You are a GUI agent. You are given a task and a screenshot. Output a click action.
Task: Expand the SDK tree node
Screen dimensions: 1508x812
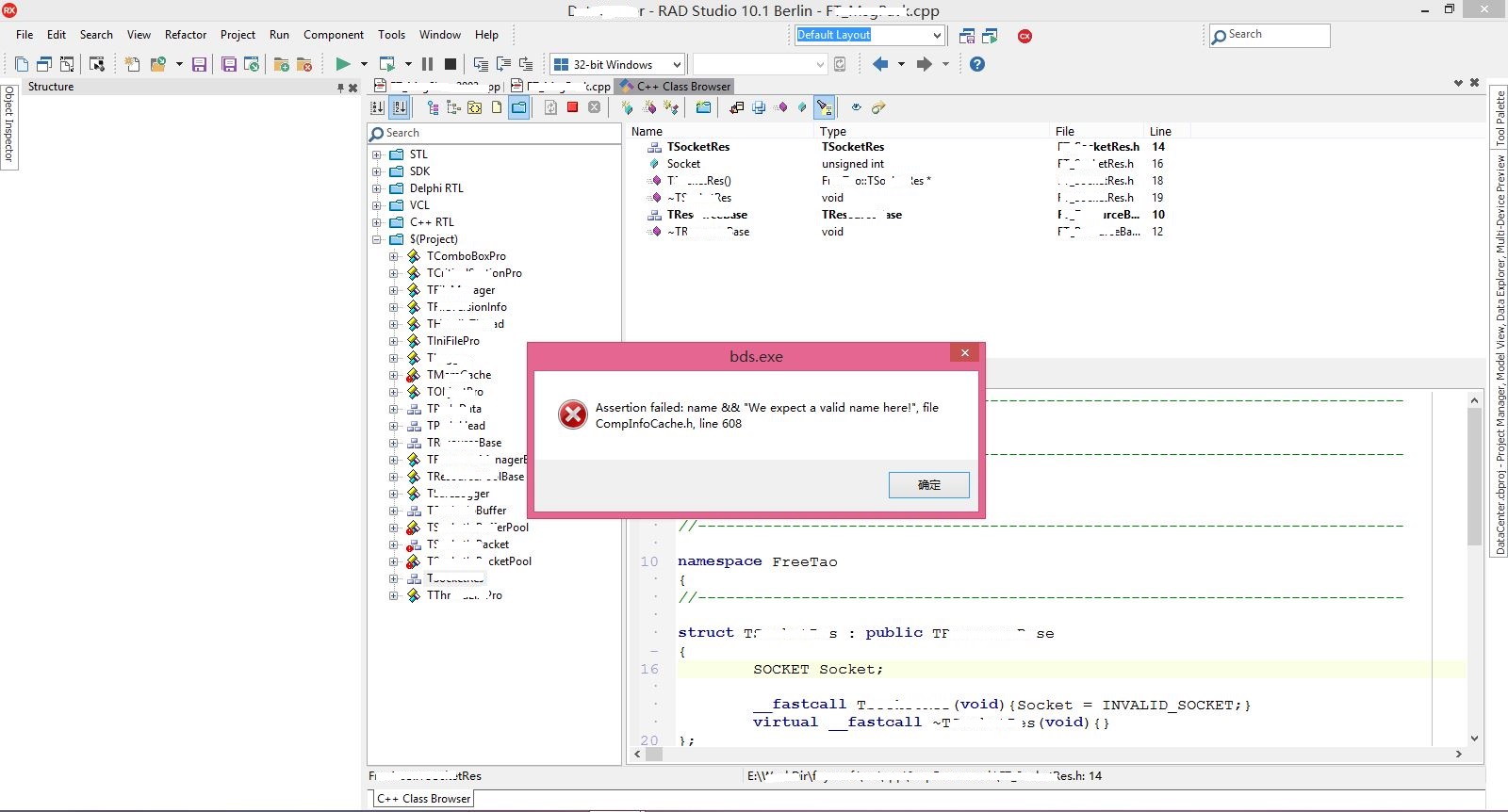[x=377, y=171]
